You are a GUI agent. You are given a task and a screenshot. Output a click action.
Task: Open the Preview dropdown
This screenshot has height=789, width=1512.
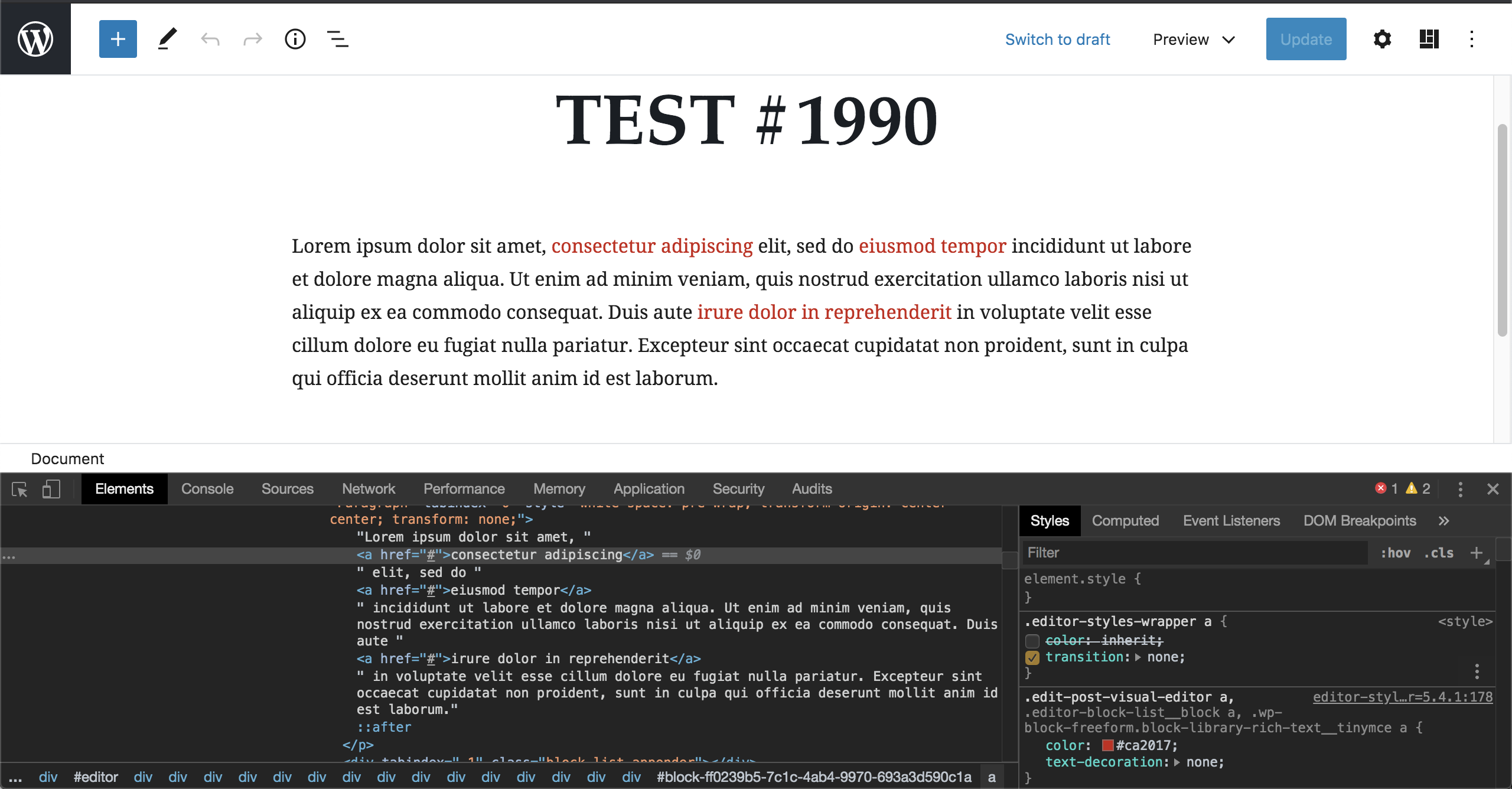tap(1194, 40)
